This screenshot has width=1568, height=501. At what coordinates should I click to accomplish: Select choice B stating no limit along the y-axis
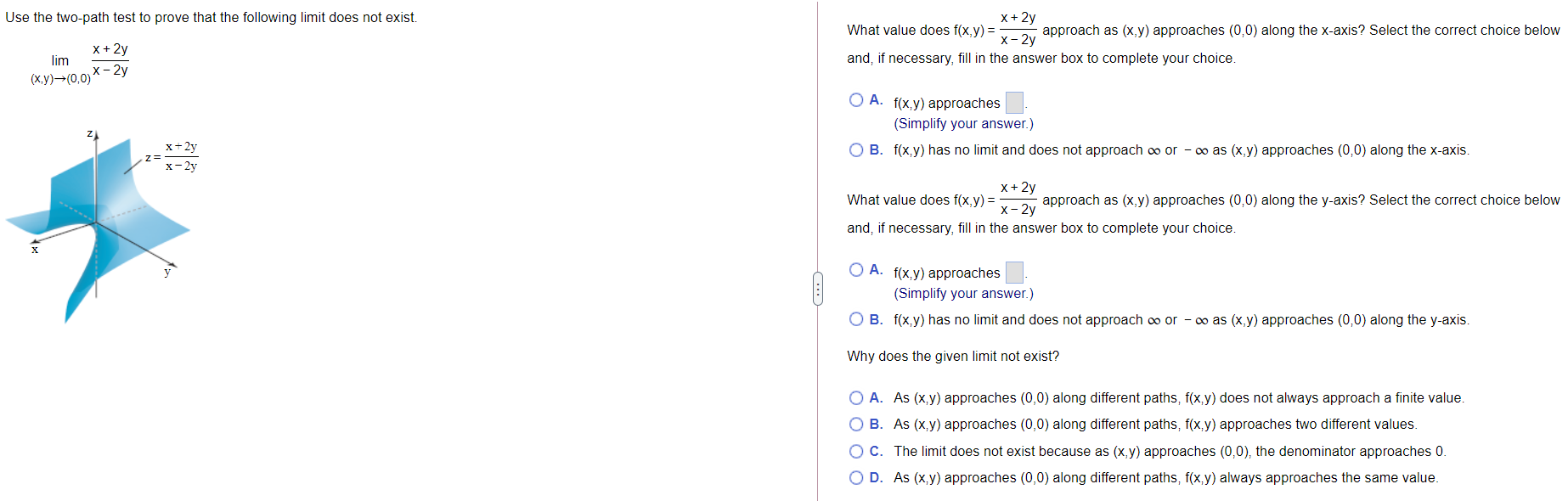coord(855,319)
